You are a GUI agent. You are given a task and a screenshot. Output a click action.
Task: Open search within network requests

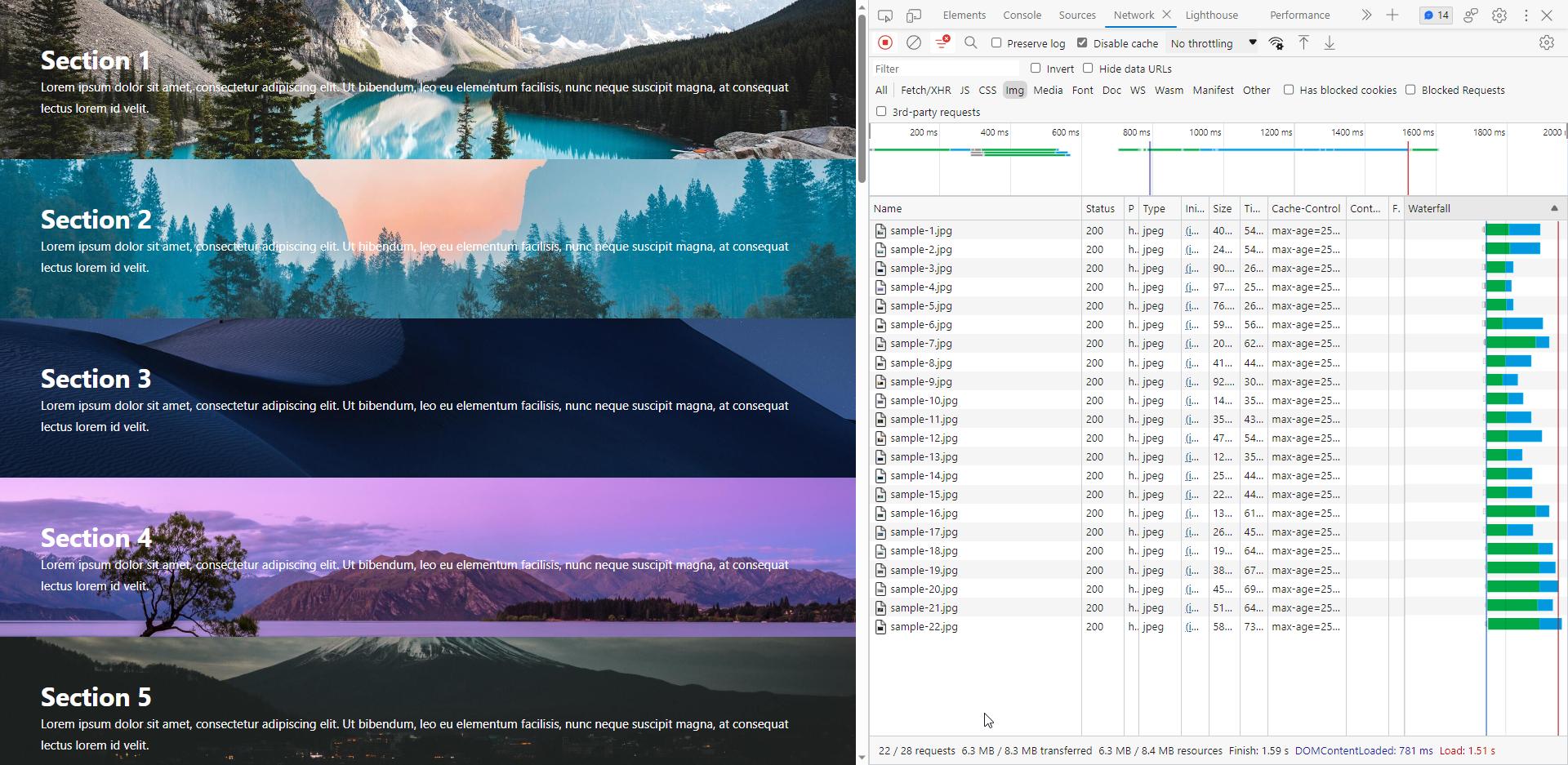[x=970, y=42]
